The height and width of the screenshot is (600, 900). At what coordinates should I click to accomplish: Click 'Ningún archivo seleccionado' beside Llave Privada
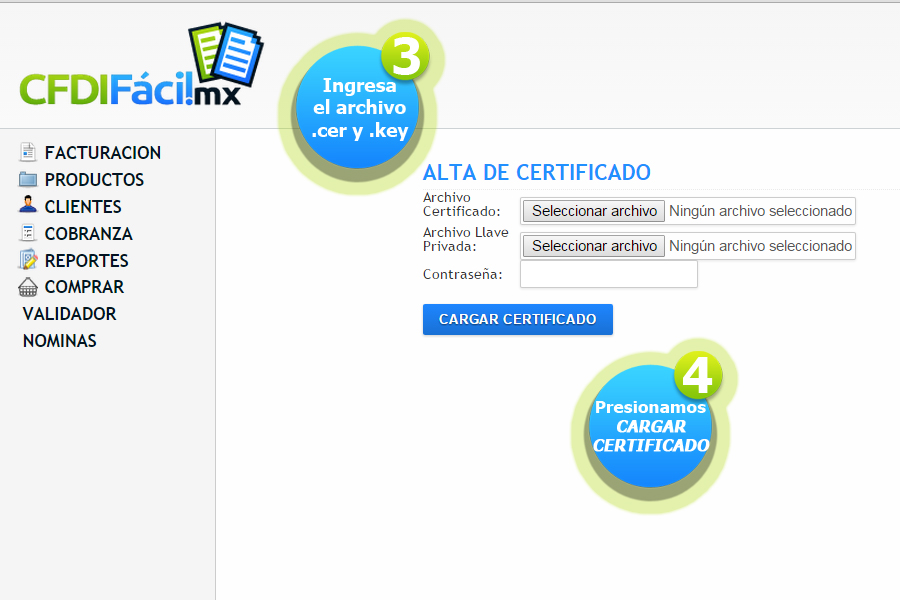coord(761,246)
